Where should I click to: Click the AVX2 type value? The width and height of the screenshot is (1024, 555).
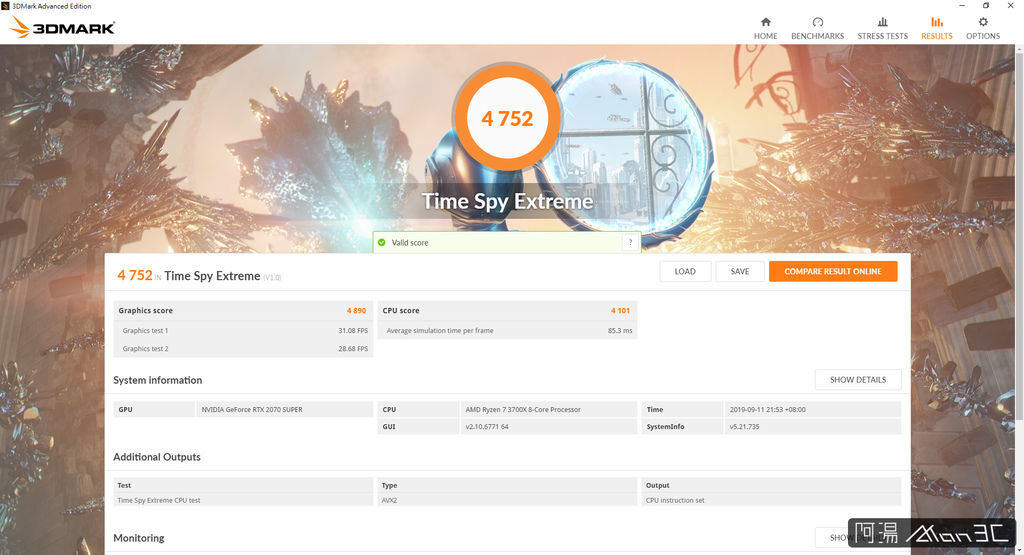pos(389,500)
